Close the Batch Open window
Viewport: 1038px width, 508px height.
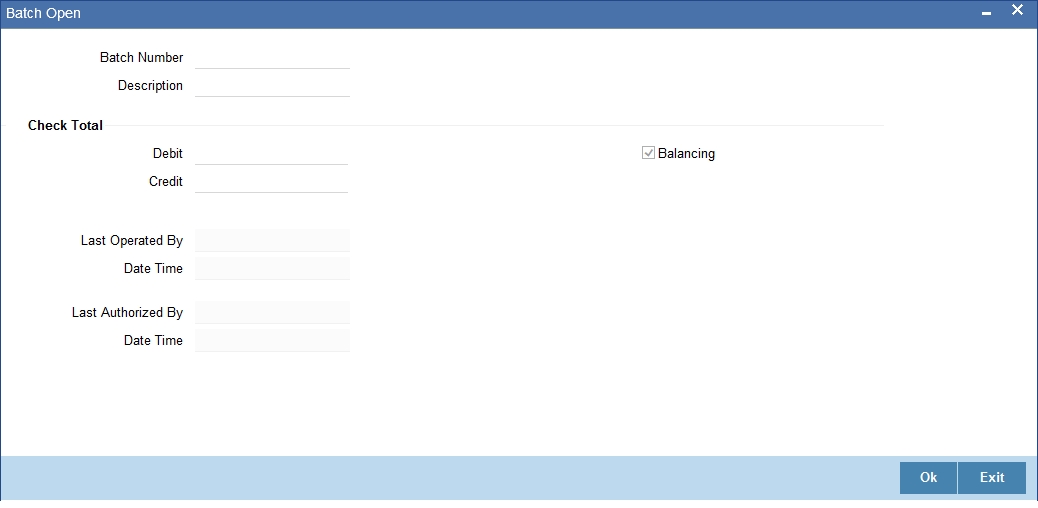tap(1017, 10)
